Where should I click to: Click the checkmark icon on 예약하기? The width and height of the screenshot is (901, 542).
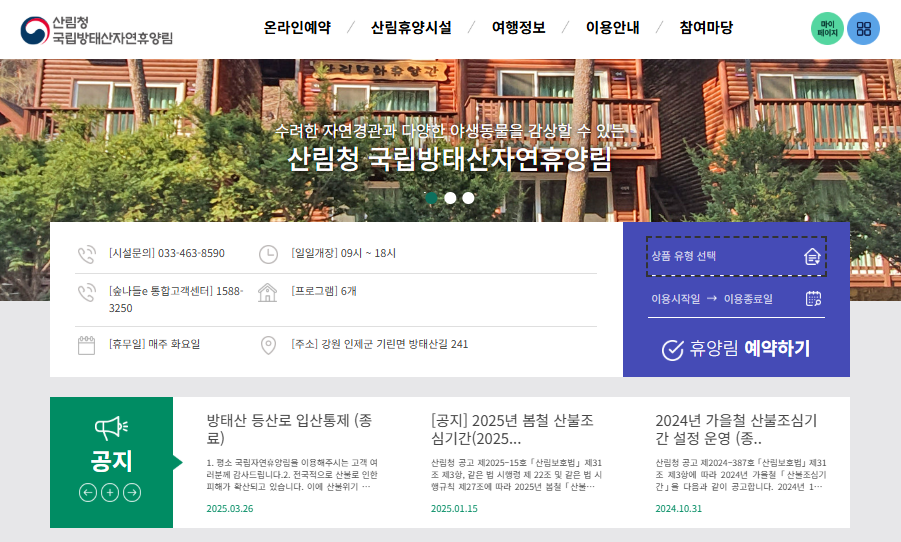coord(672,349)
